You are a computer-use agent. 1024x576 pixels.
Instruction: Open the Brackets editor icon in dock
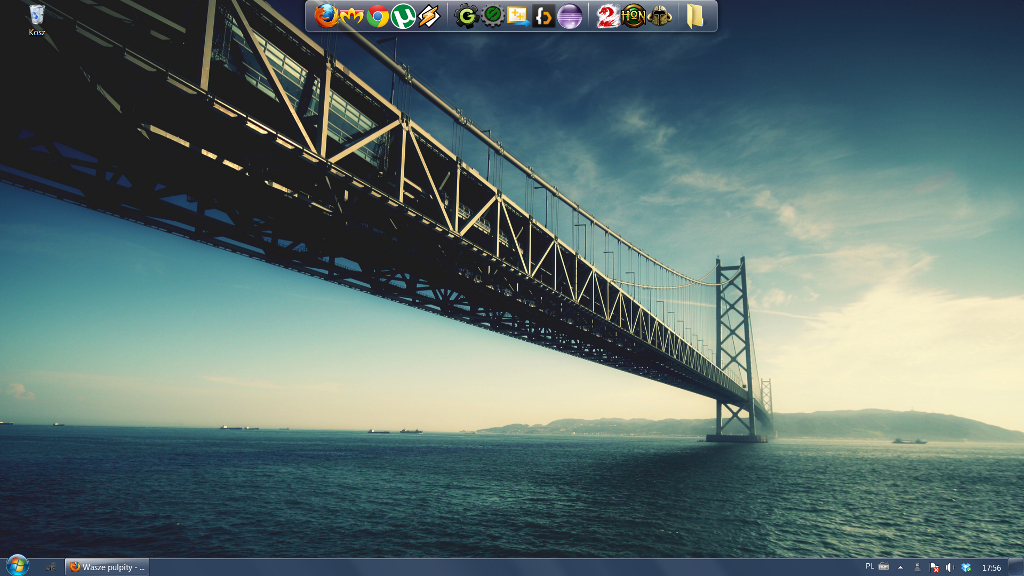544,16
